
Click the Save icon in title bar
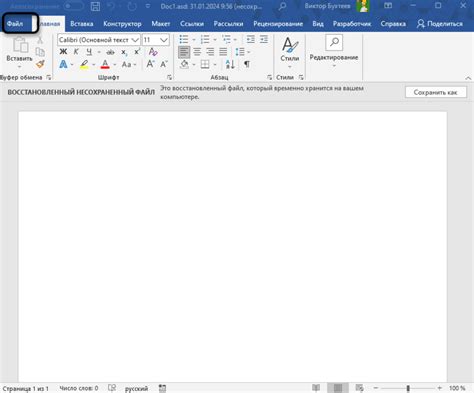[x=95, y=6]
